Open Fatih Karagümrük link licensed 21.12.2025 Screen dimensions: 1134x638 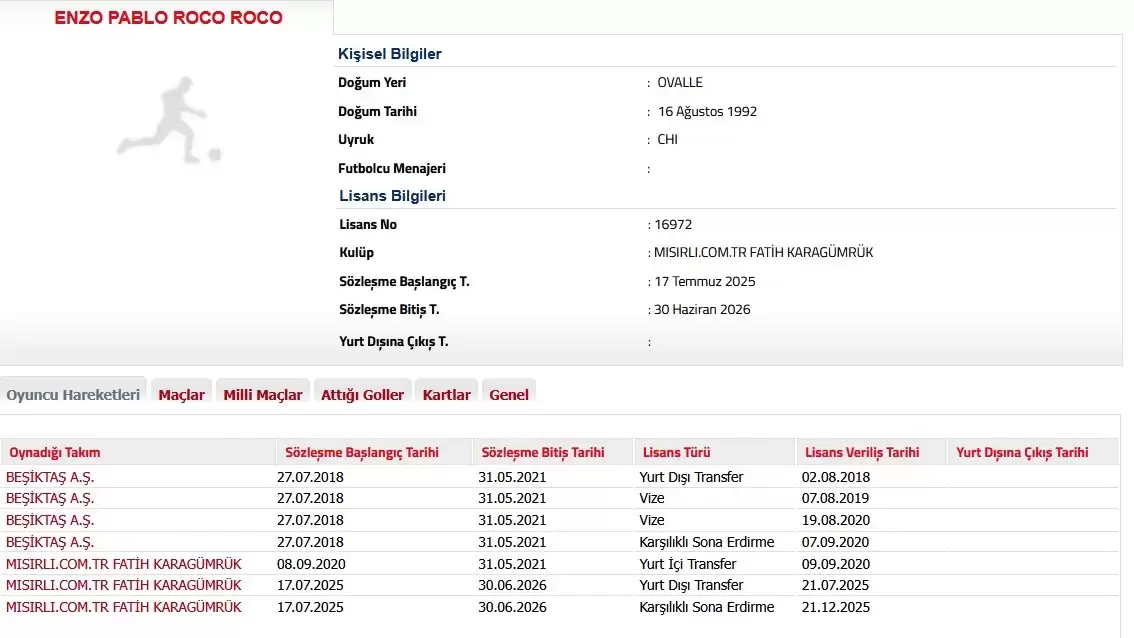123,607
